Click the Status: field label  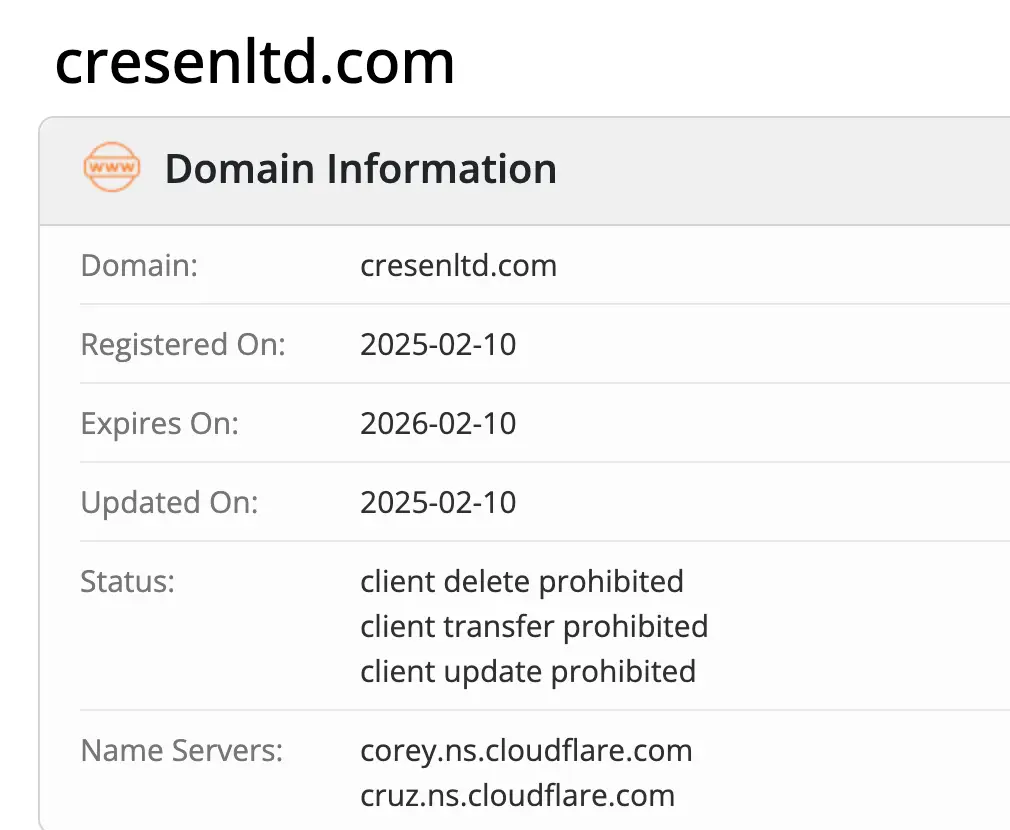pos(127,581)
